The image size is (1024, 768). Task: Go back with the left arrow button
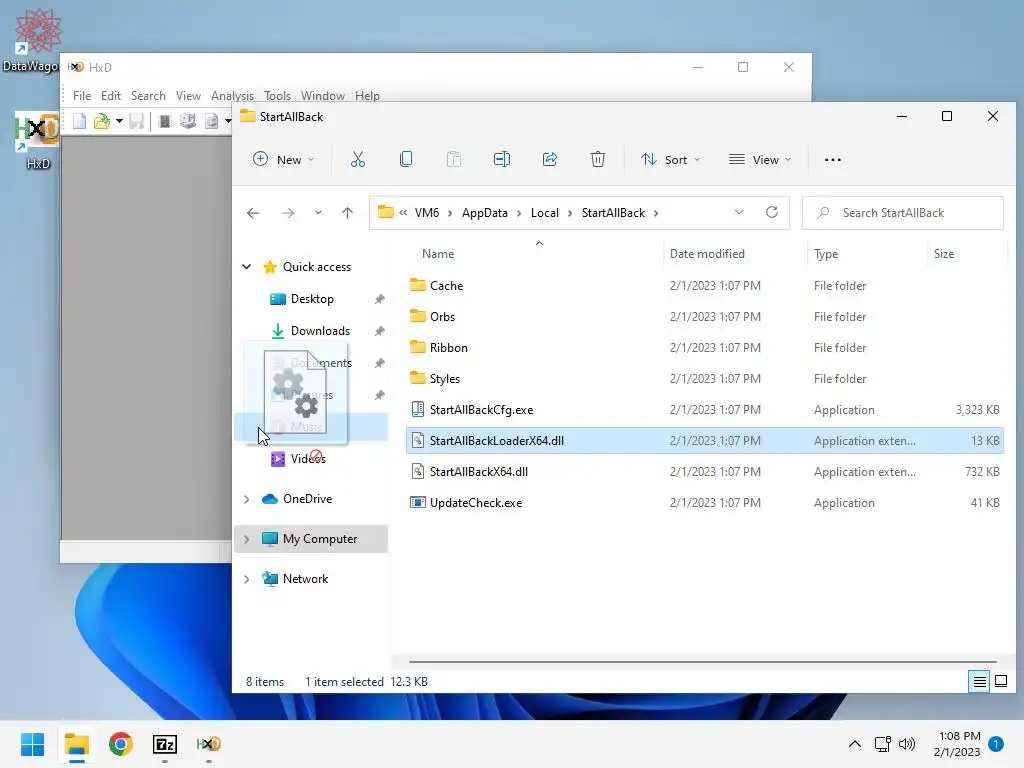pos(253,213)
